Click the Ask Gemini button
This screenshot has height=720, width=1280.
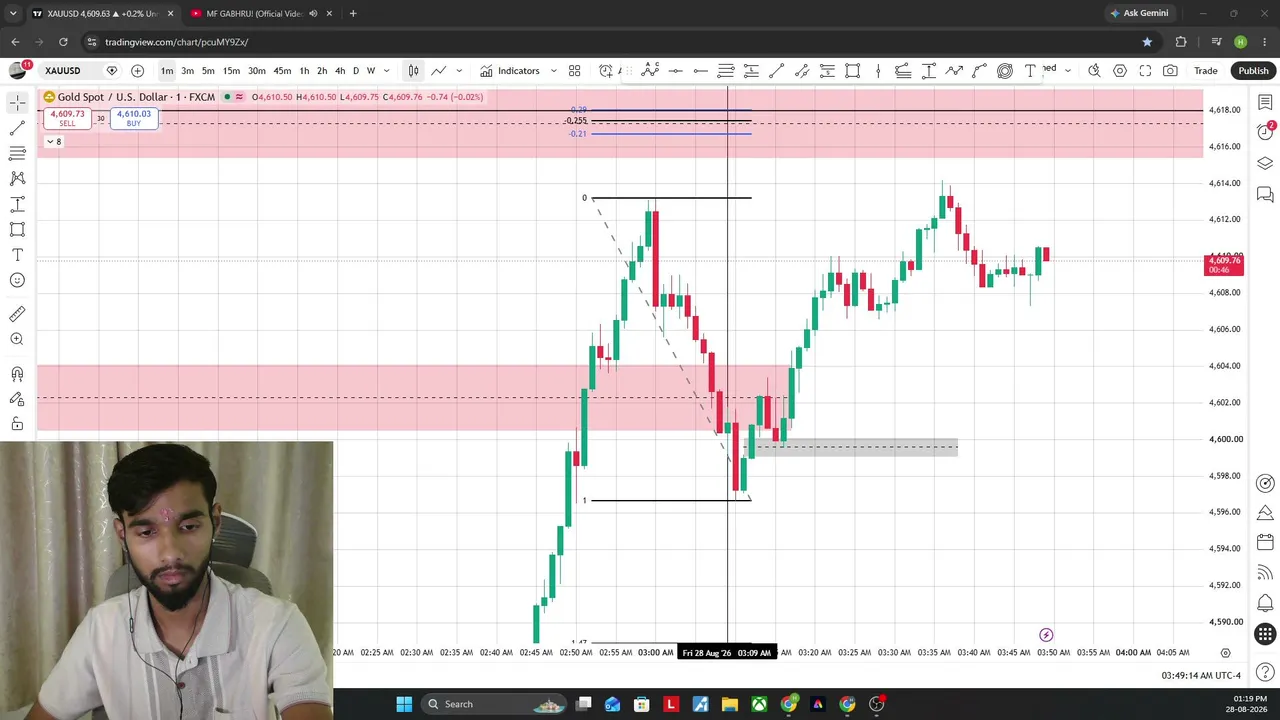[x=1139, y=14]
